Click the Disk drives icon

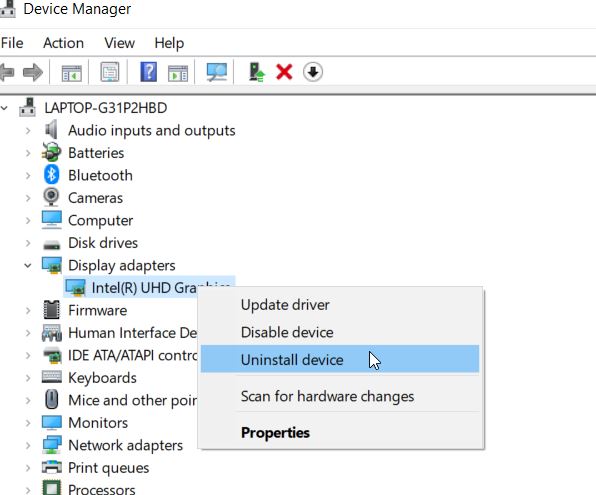[52, 244]
